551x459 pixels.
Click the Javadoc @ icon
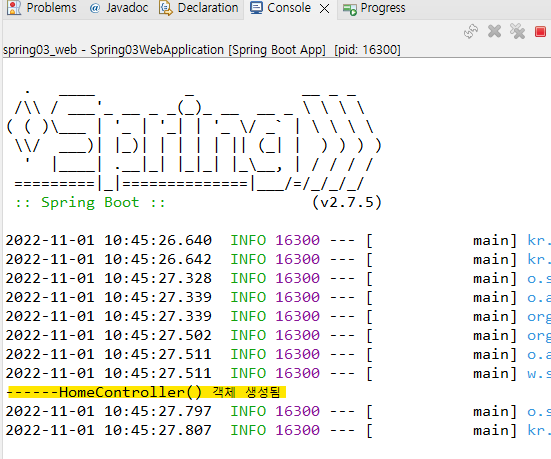[95, 8]
